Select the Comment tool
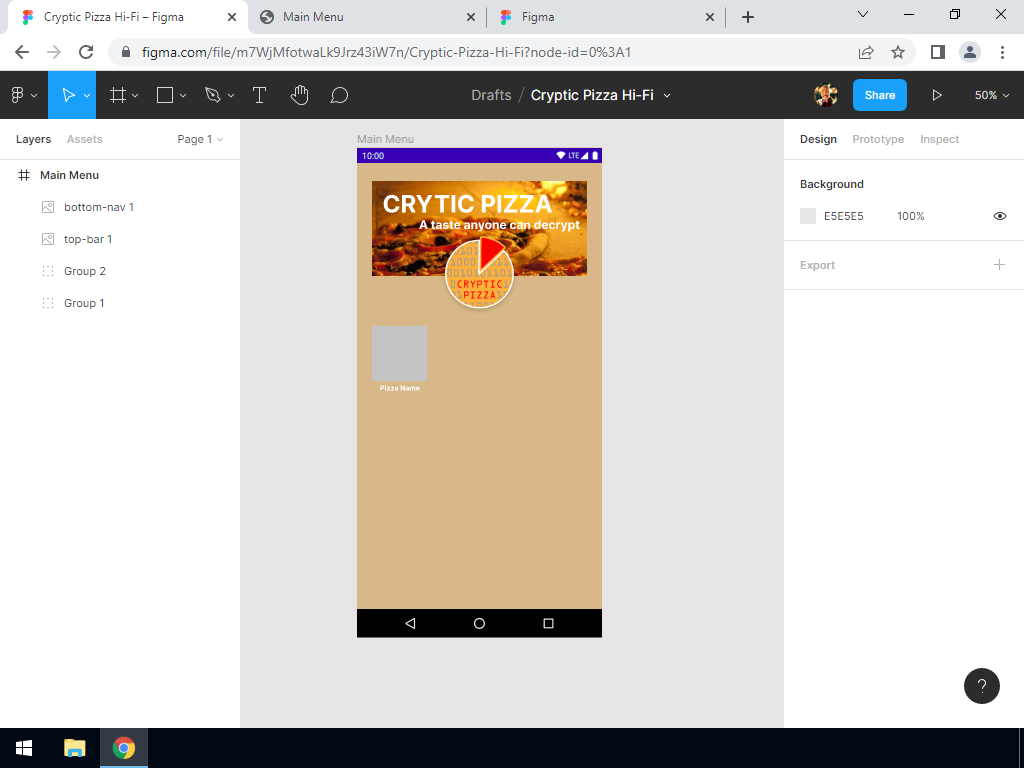Screen dimensions: 1024x768 point(339,95)
